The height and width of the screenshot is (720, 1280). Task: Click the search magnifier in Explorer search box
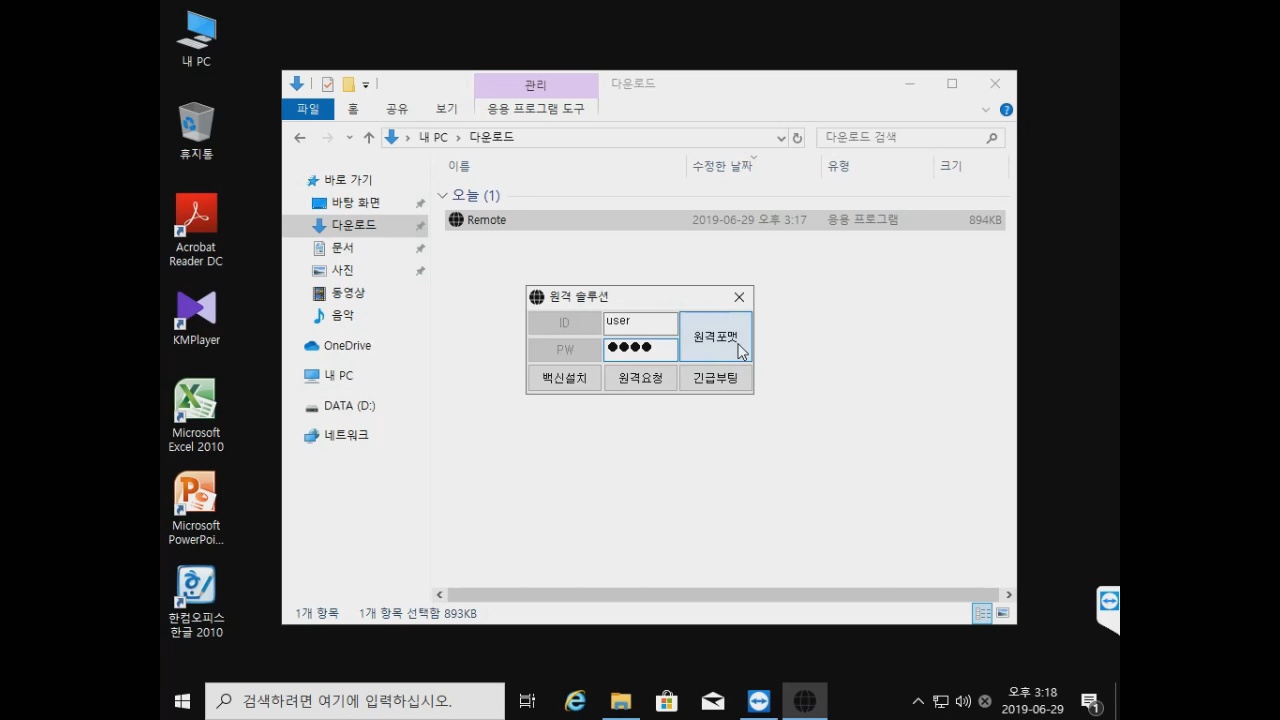point(992,138)
